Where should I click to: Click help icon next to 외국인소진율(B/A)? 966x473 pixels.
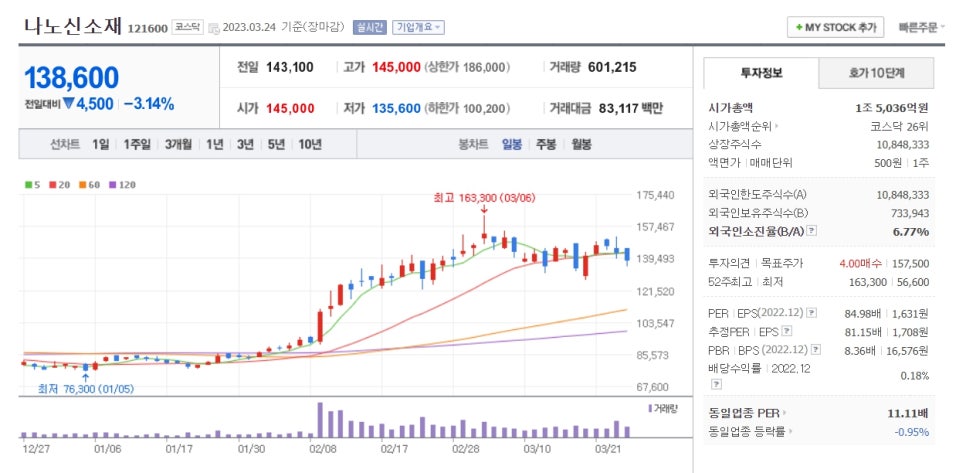[x=811, y=232]
